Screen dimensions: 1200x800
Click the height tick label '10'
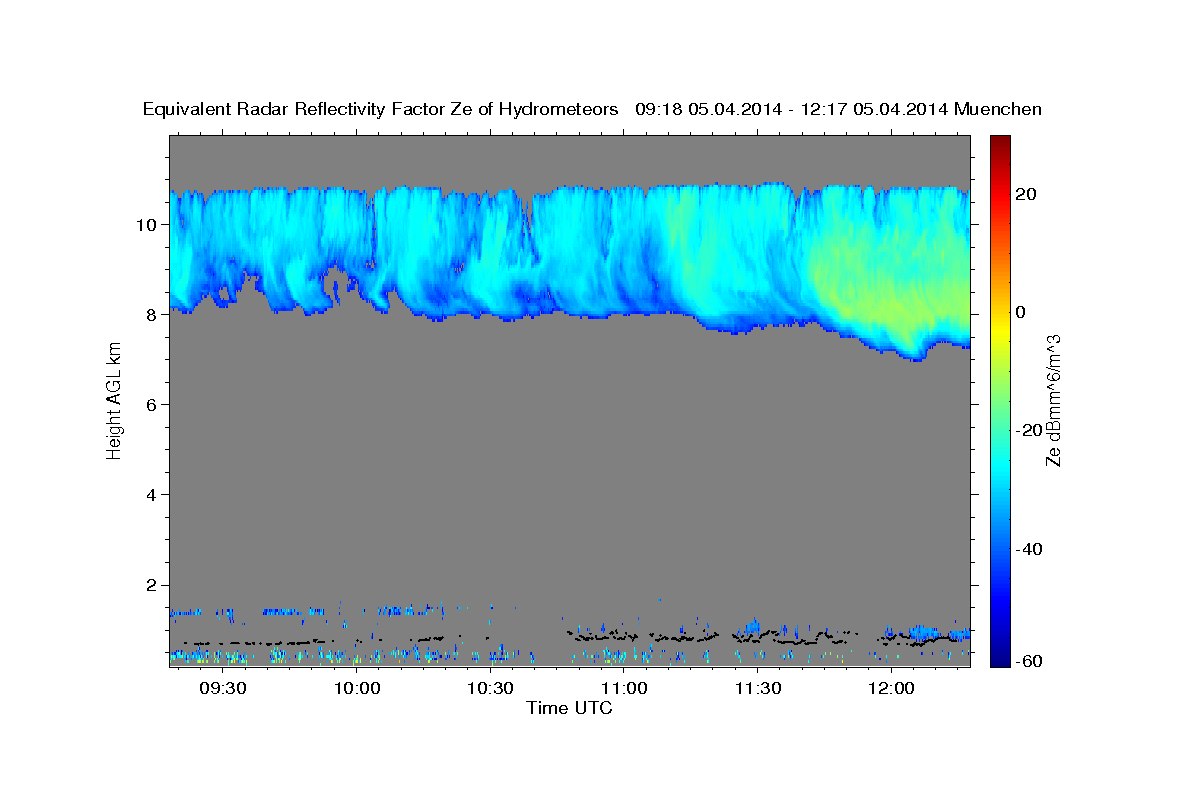tap(147, 224)
